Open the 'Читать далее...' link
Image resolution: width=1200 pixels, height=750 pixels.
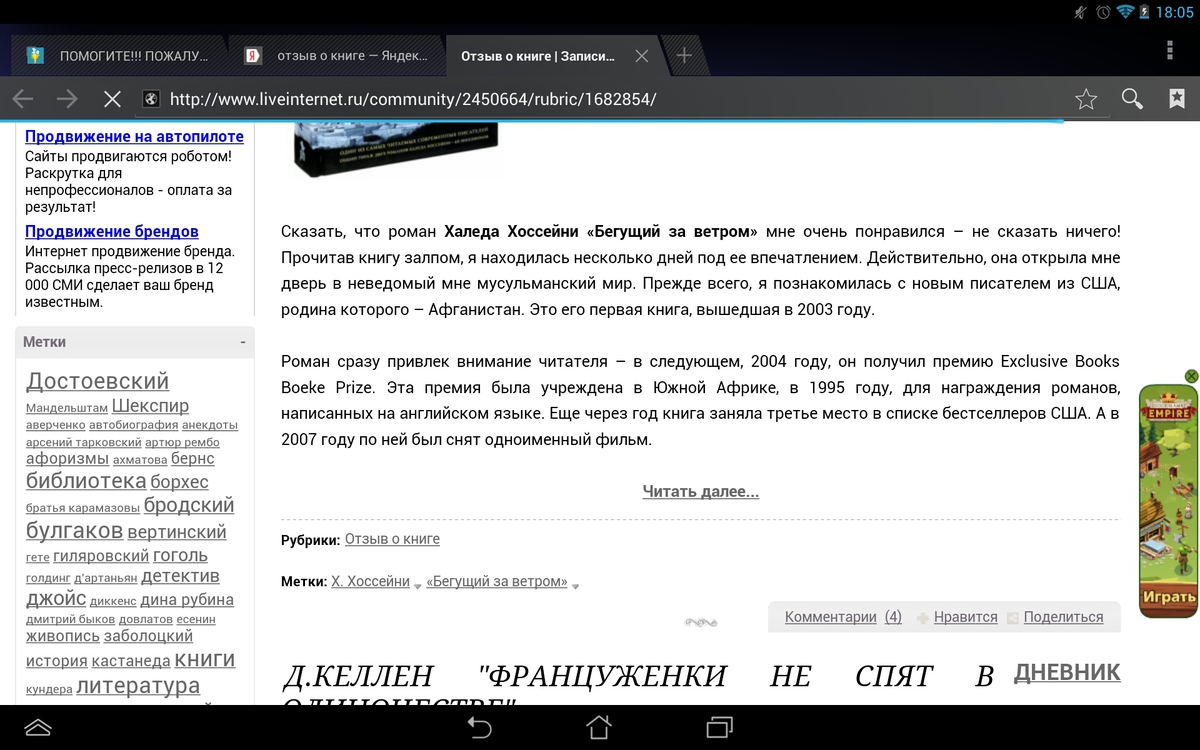tap(700, 491)
